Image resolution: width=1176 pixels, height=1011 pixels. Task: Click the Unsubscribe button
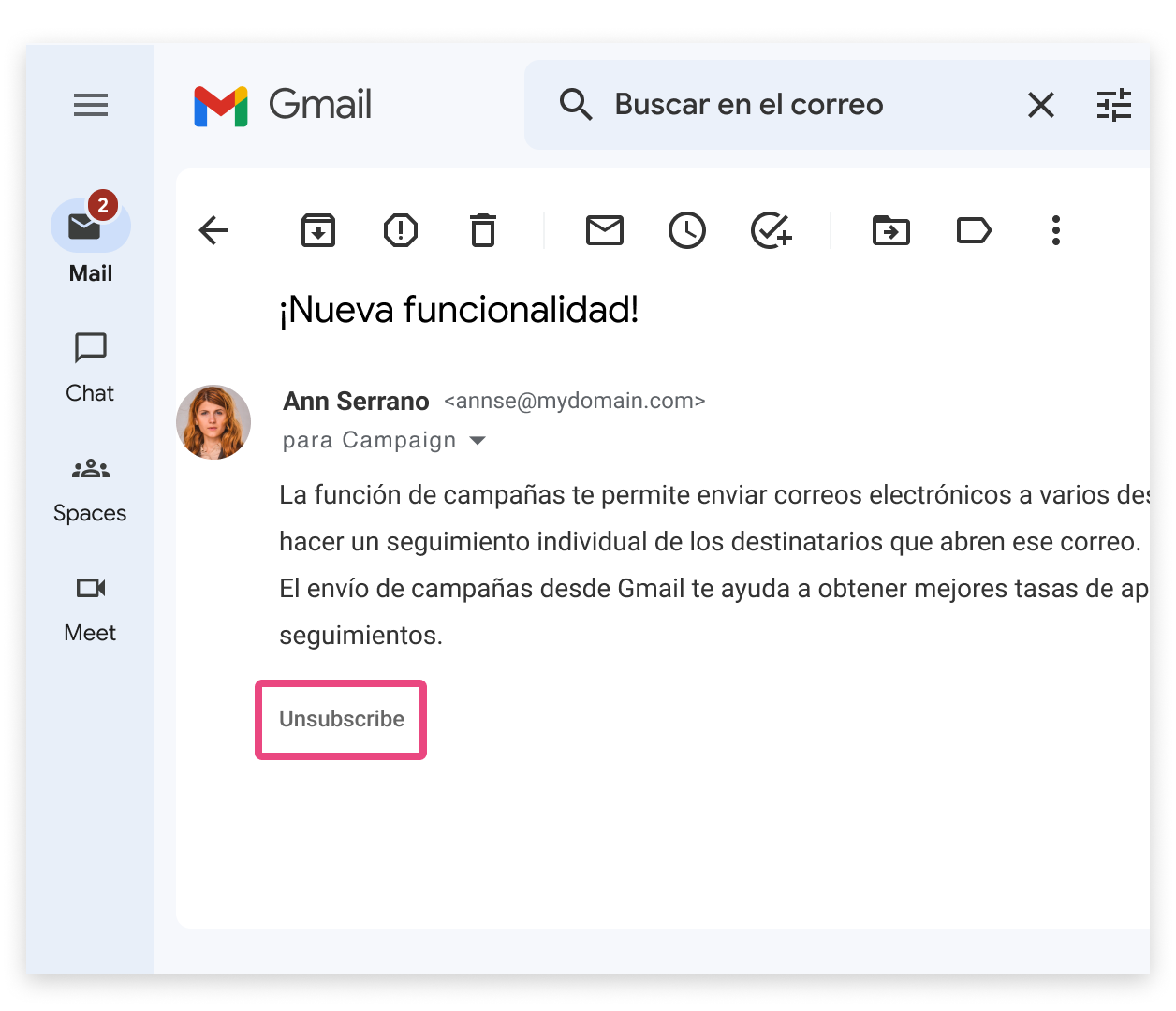coord(341,719)
